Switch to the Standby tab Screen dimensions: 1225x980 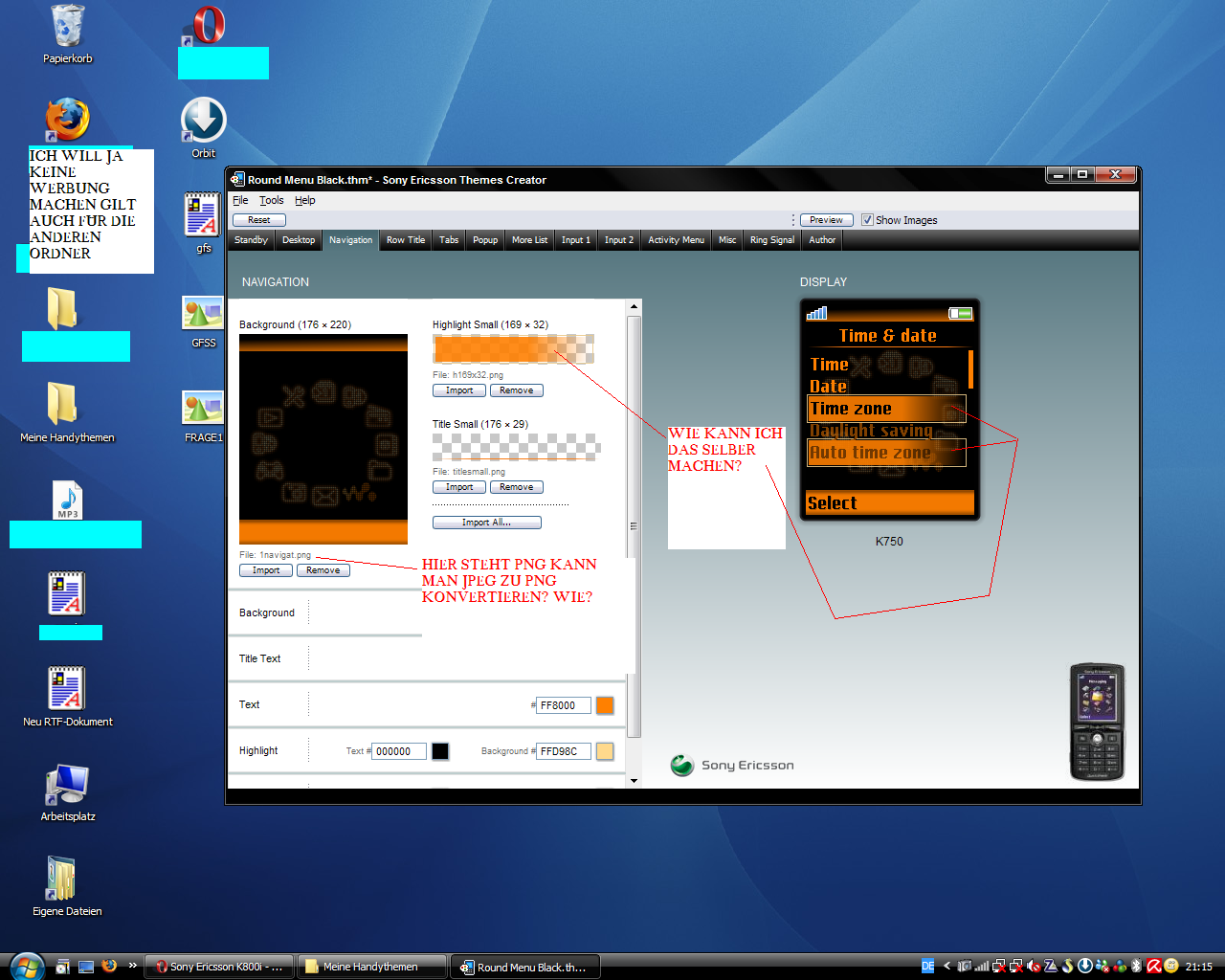coord(251,240)
